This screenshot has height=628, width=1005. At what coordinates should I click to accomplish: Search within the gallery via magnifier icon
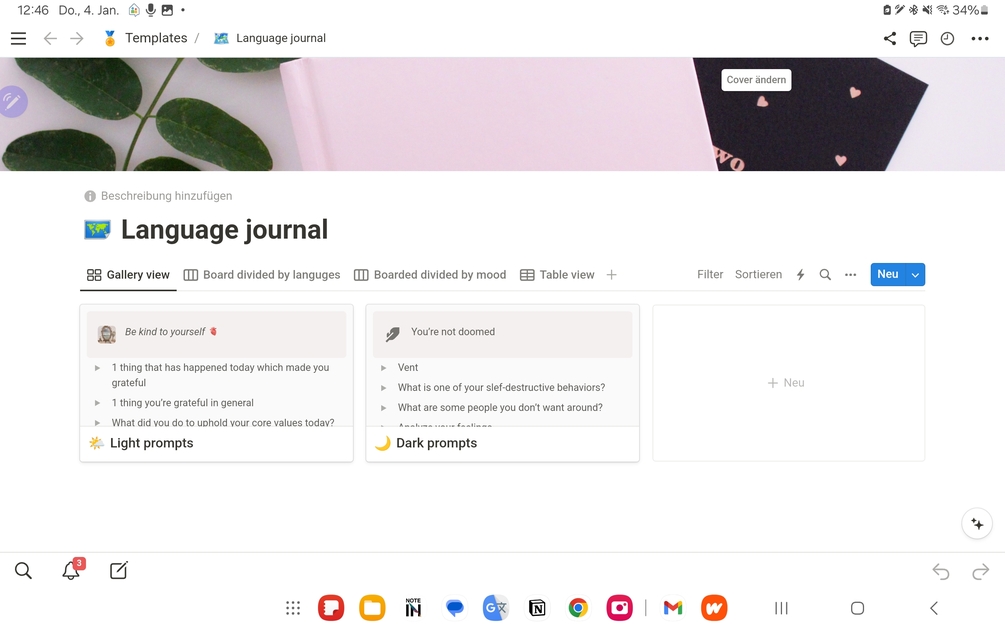824,274
